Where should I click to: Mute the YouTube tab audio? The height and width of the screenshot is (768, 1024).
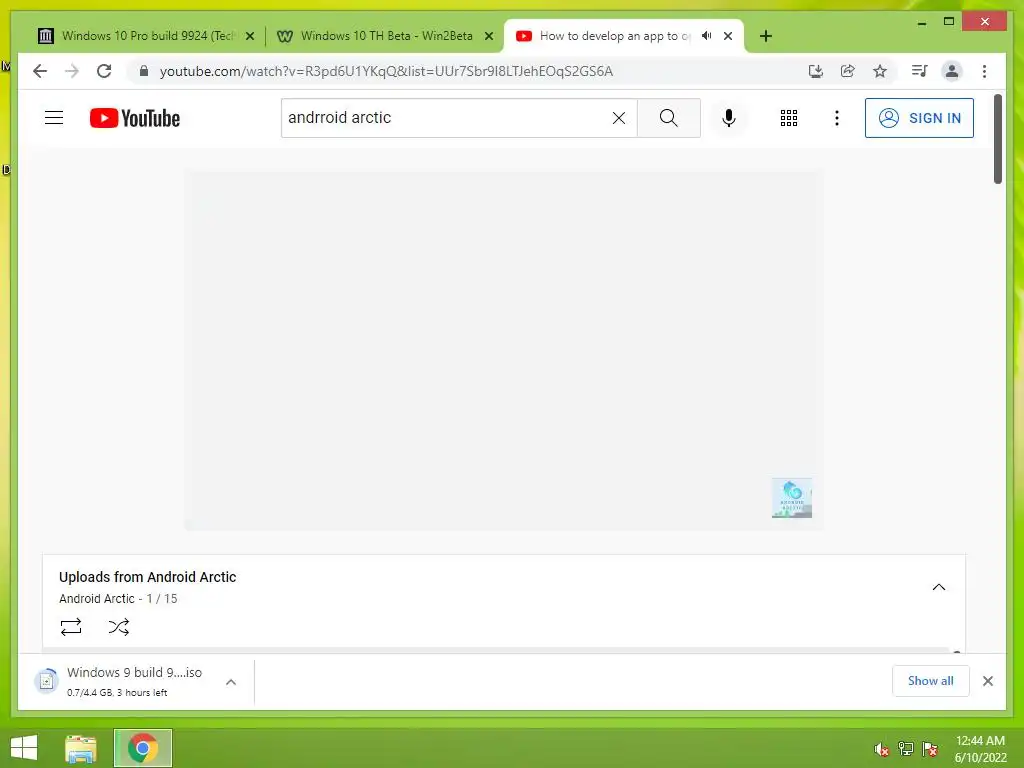pos(707,36)
